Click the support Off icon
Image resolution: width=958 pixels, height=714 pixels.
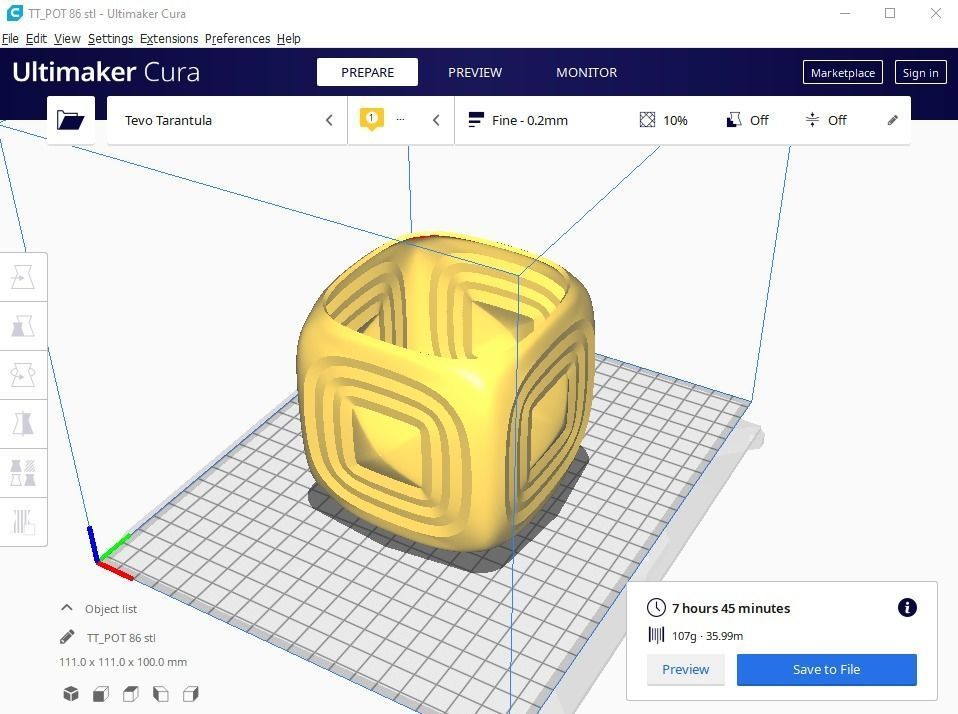point(734,120)
